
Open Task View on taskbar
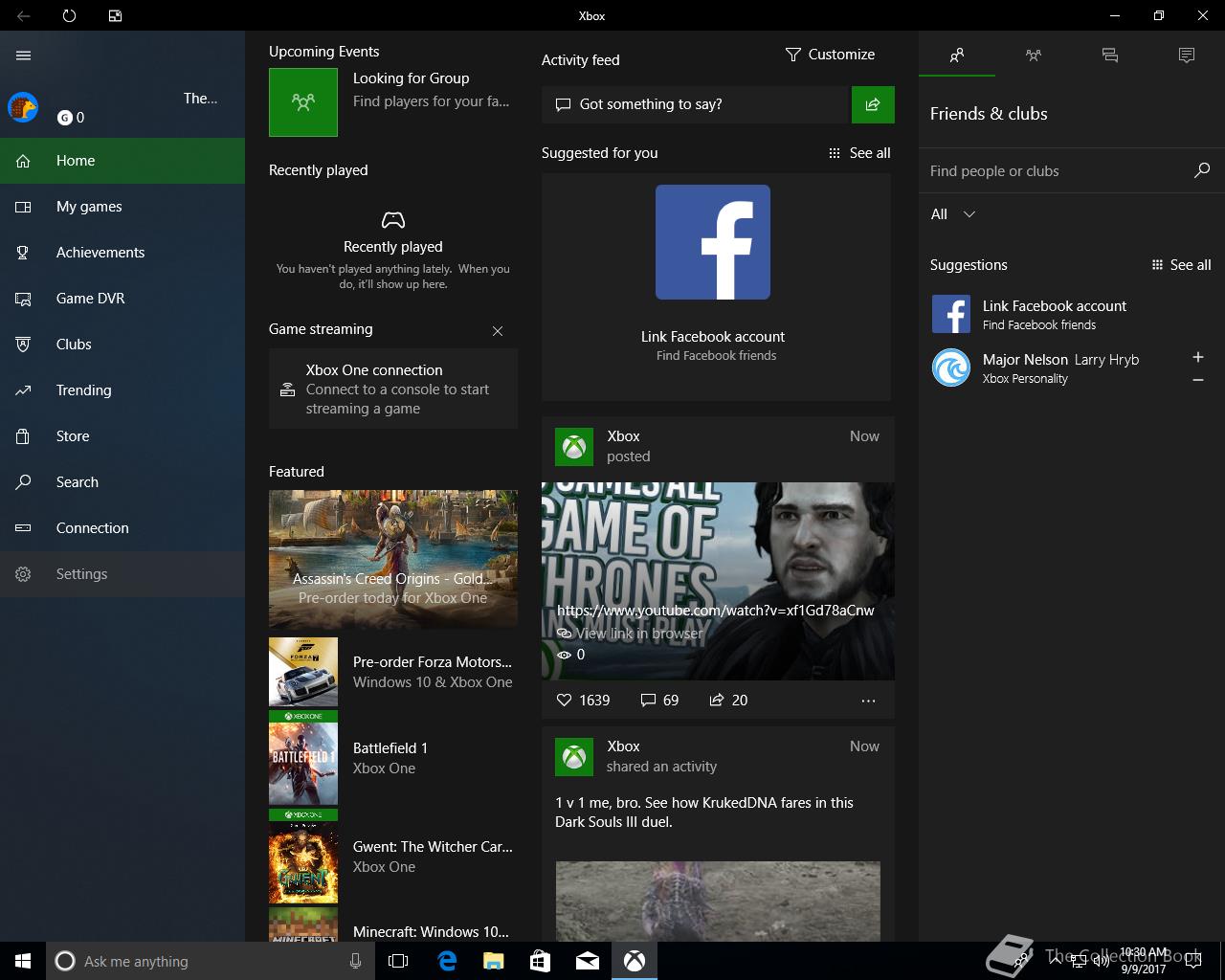click(x=398, y=961)
